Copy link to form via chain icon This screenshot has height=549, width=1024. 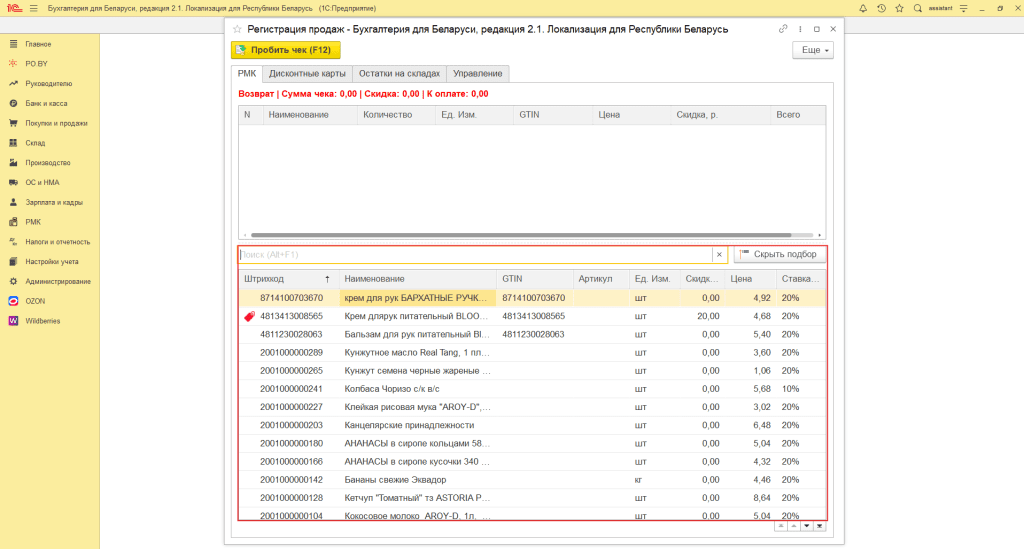783,29
